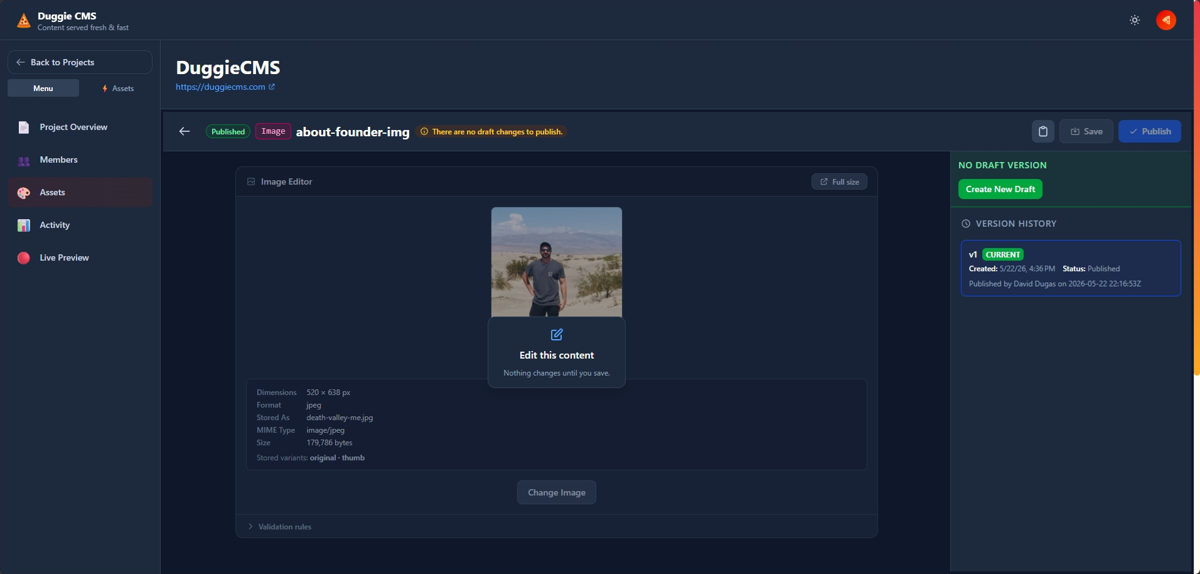
Task: Open Live Preview in sidebar
Action: [80, 258]
